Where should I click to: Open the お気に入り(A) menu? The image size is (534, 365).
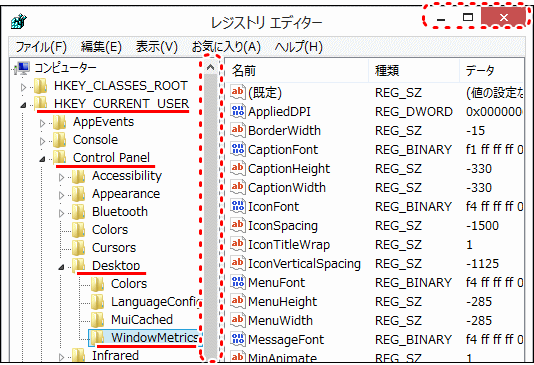[x=226, y=47]
